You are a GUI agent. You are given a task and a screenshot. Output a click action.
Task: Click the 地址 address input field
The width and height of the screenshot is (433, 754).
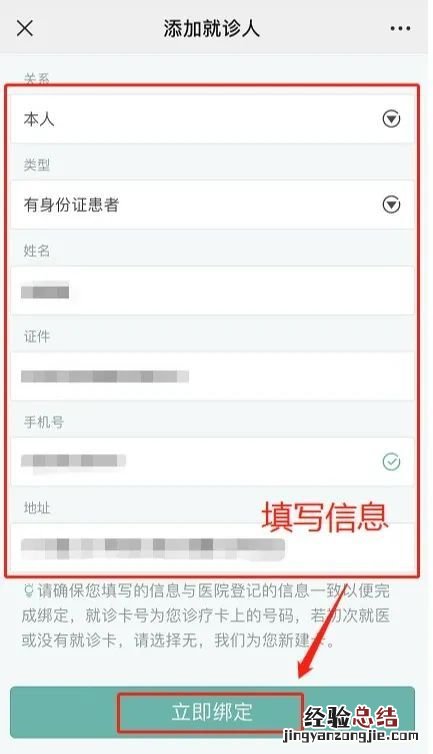(x=212, y=548)
